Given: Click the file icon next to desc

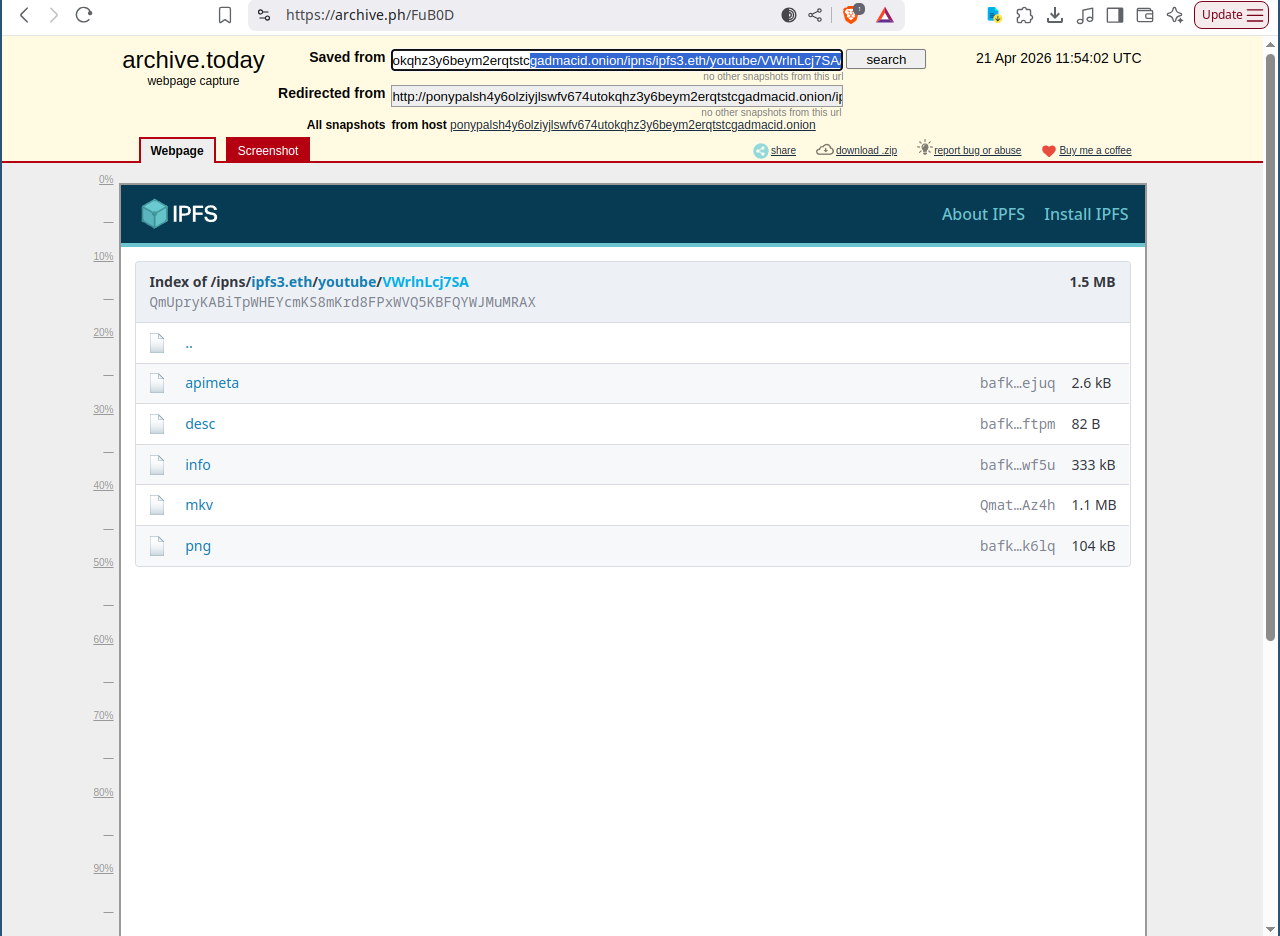Looking at the screenshot, I should point(157,424).
